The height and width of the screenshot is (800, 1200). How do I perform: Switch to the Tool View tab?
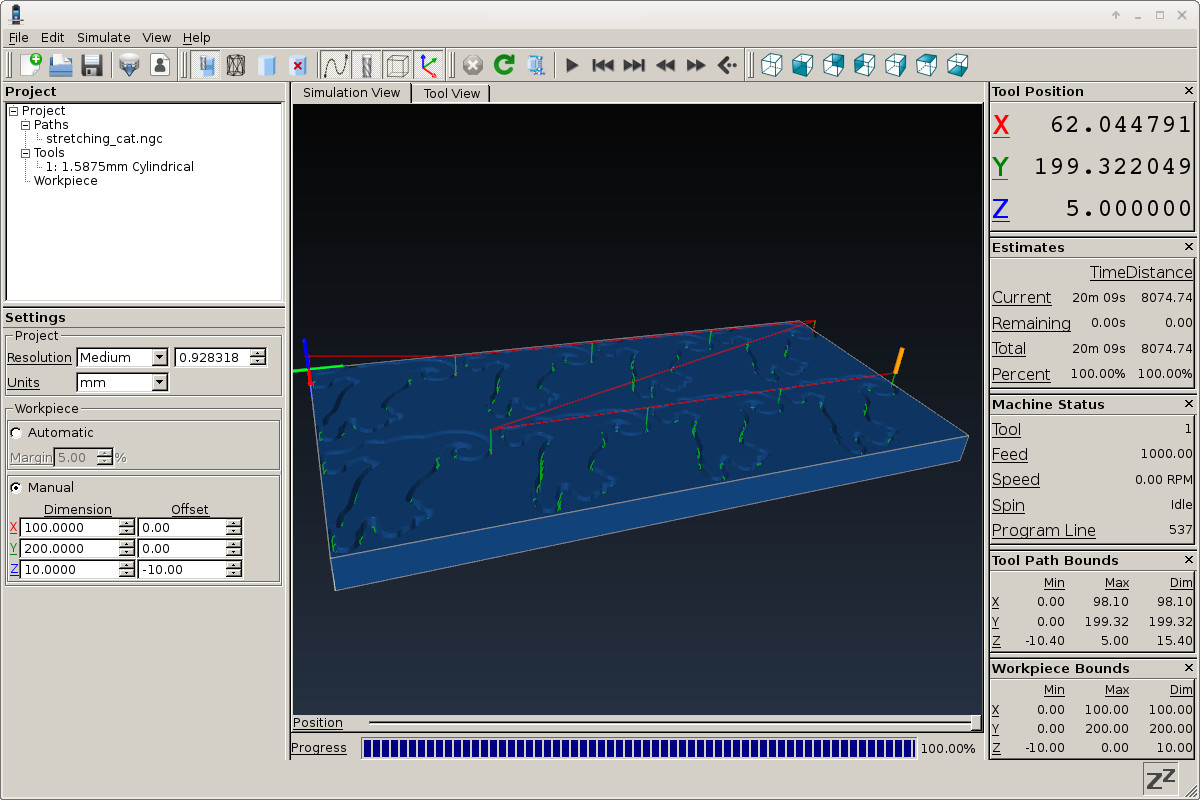[x=451, y=93]
